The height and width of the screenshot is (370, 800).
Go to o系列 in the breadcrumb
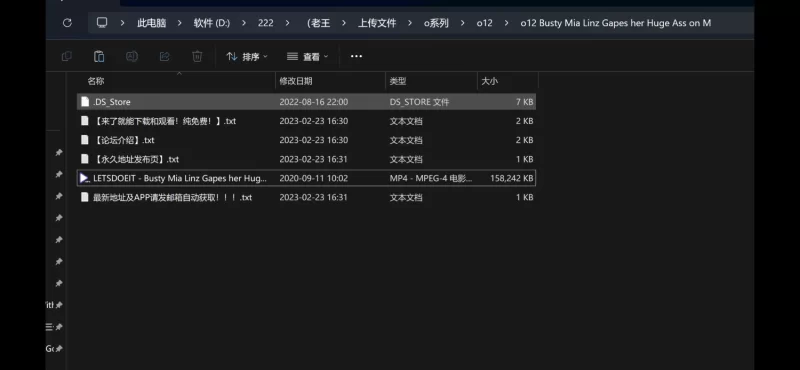(436, 23)
